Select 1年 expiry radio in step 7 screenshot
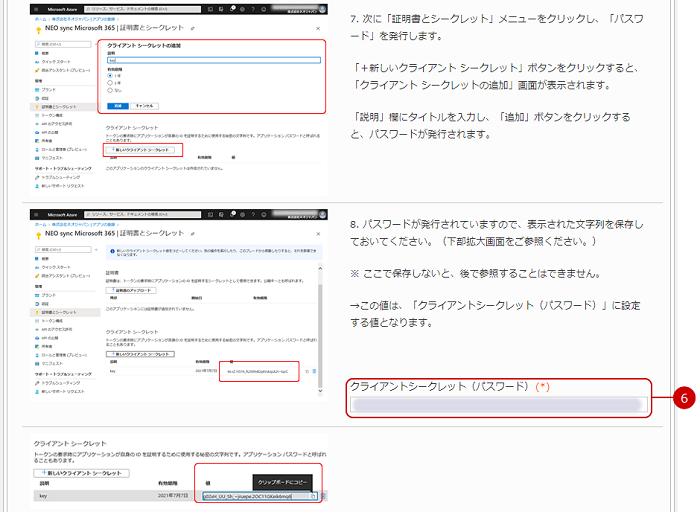This screenshot has width=700, height=512. (x=110, y=76)
